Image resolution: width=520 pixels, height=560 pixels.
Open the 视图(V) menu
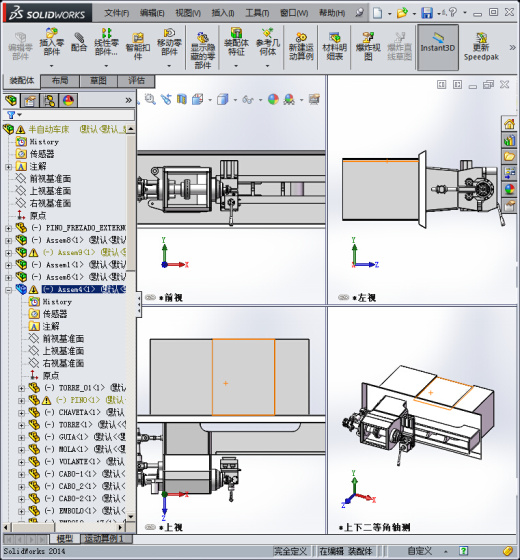(x=188, y=13)
